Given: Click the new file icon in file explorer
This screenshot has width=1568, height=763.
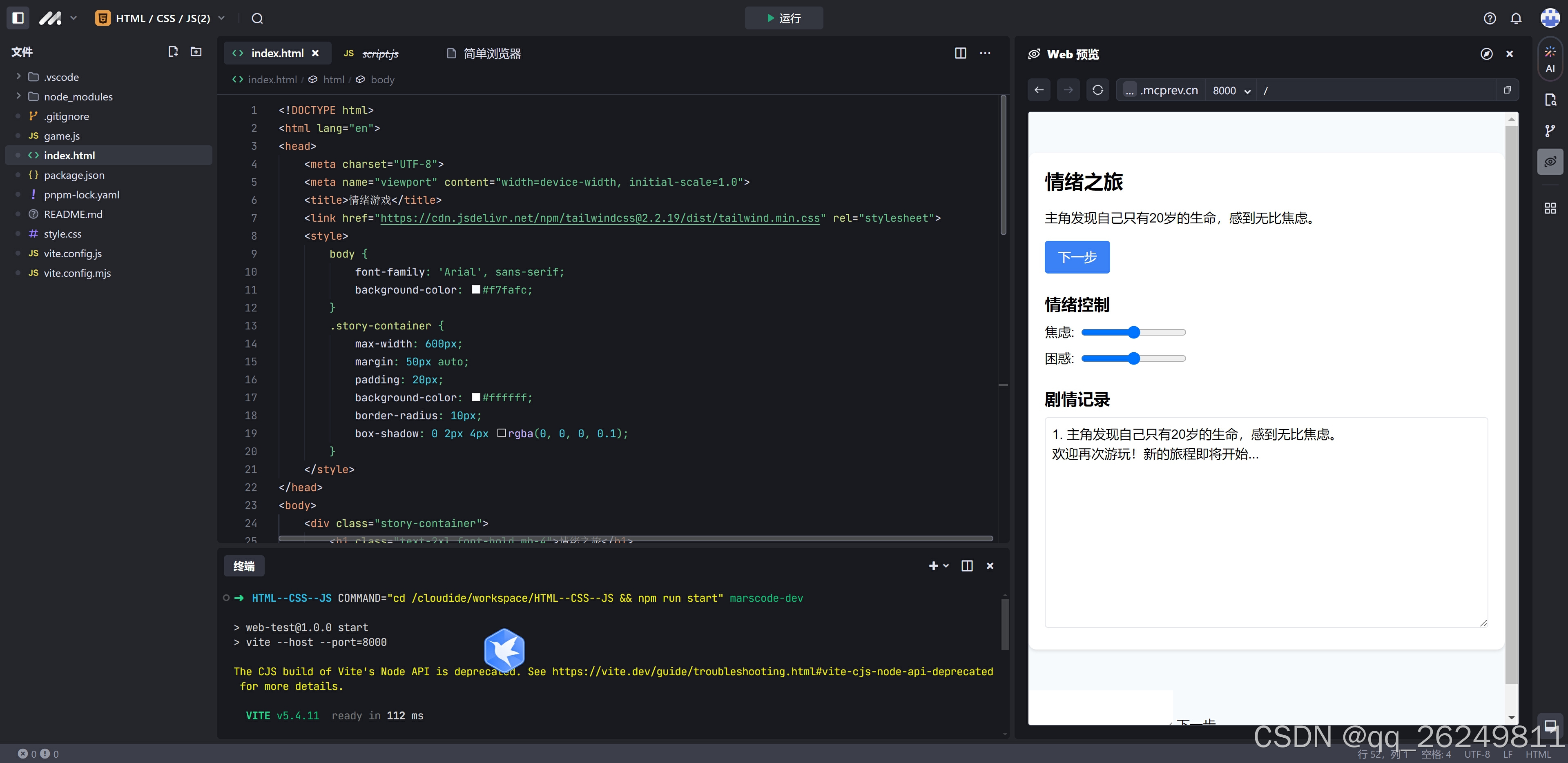Looking at the screenshot, I should 173,52.
